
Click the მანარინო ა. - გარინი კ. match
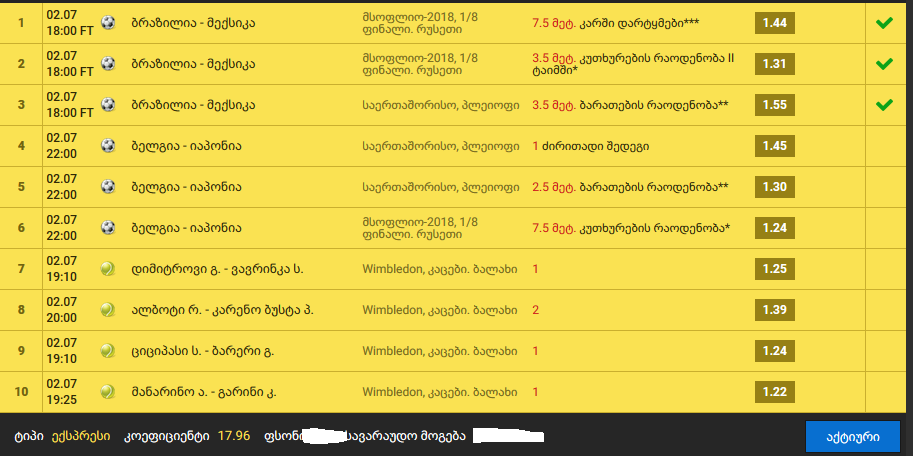204,392
